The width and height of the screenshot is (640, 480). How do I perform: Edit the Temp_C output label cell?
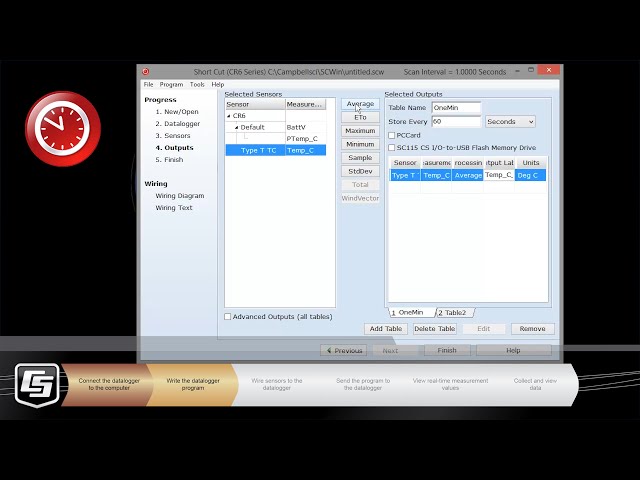coord(499,175)
